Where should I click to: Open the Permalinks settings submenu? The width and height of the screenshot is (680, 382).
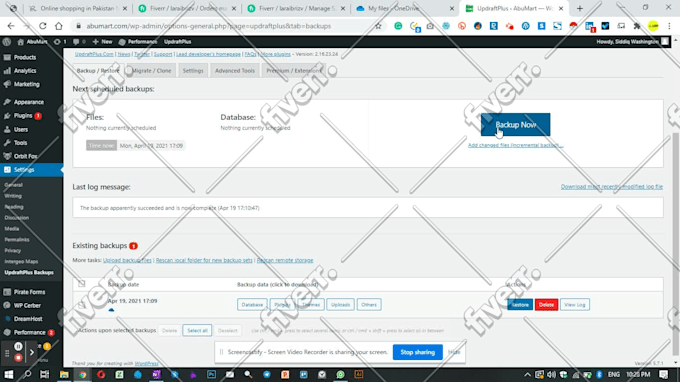[17, 239]
